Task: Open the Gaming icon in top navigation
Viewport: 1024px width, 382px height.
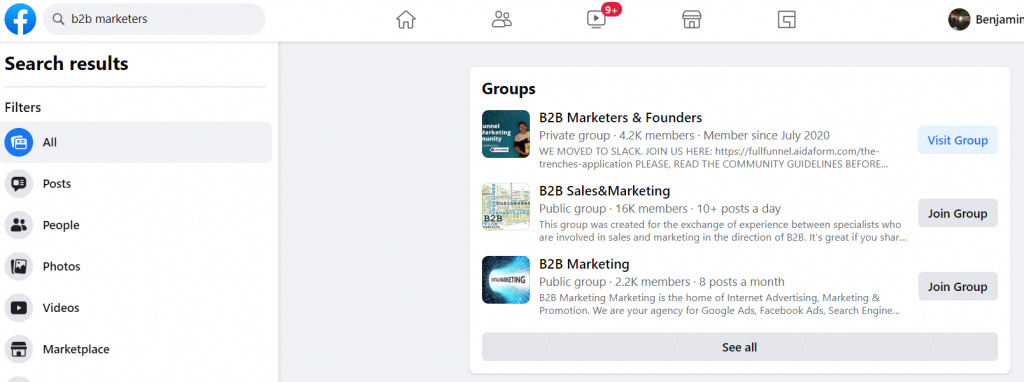Action: click(x=787, y=20)
